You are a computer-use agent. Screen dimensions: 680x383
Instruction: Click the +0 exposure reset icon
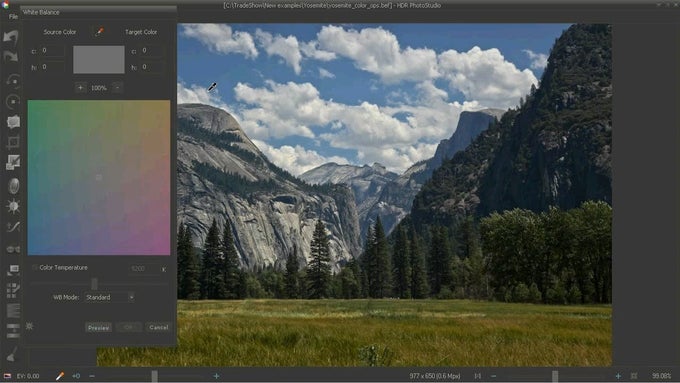click(x=76, y=376)
